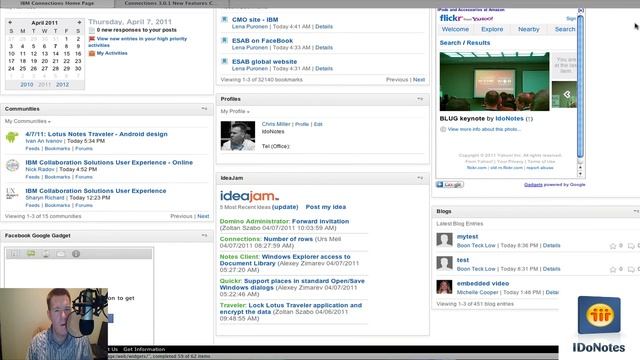The height and width of the screenshot is (360, 640).
Task: Open the Search tab in Flickr gadget
Action: (x=565, y=29)
